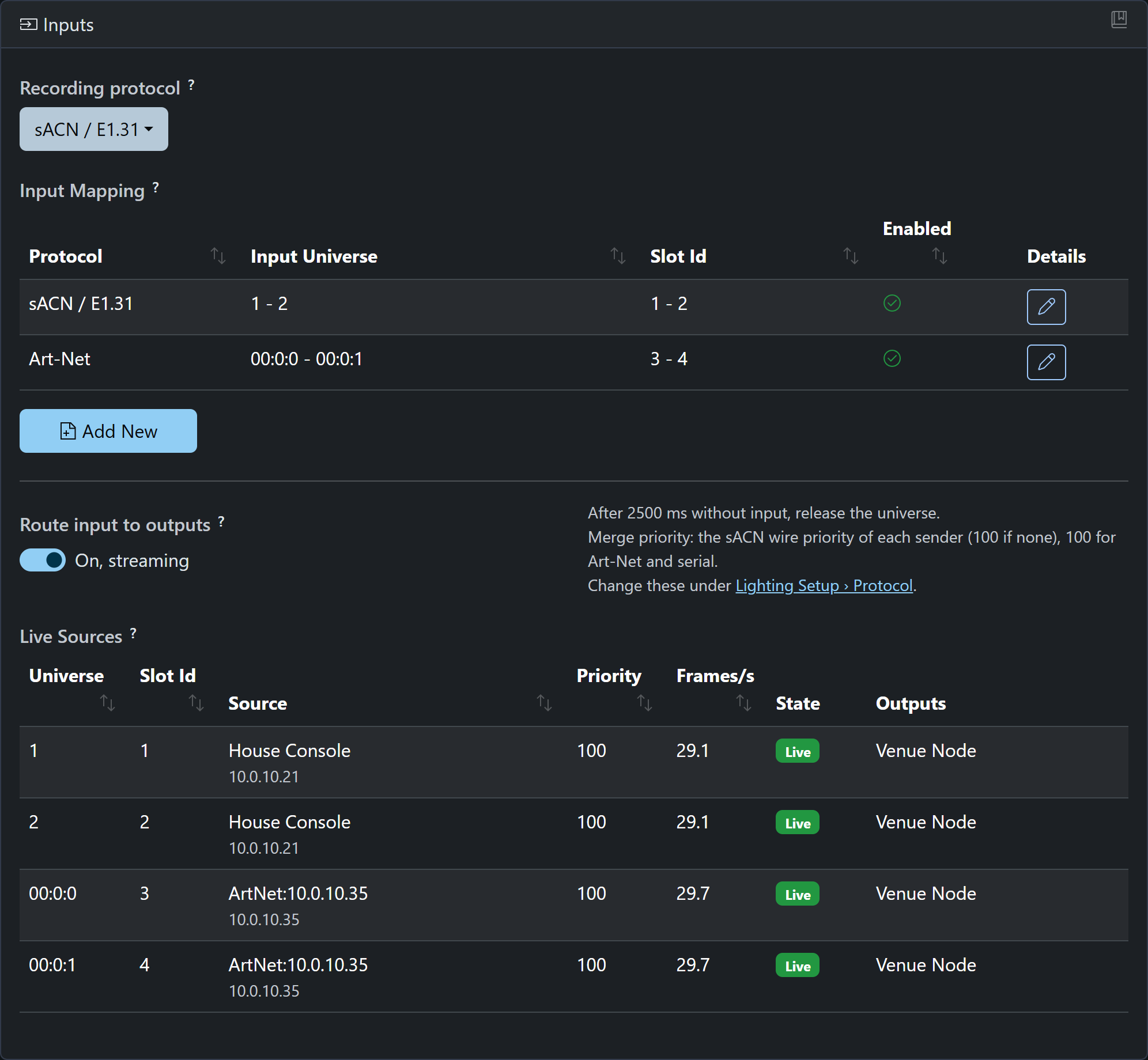Follow the Lighting Setup › Protocol link
1148x1060 pixels.
click(x=824, y=585)
